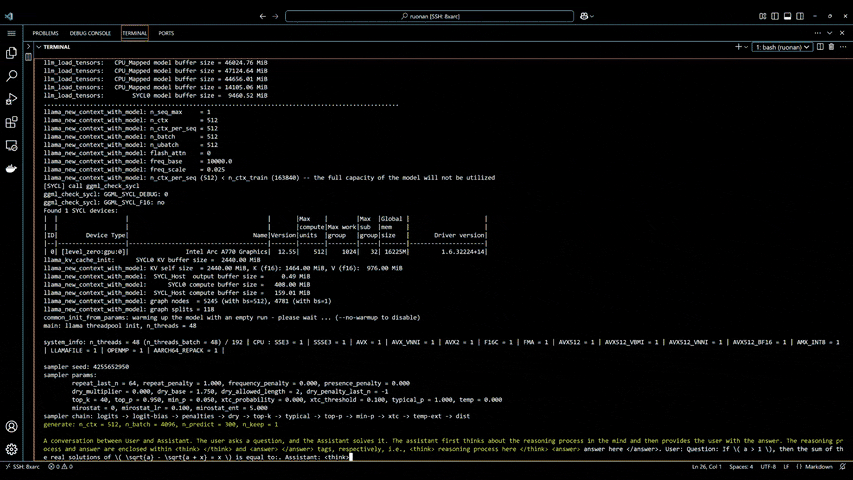Open the Copilot chat icon menu

(586, 16)
